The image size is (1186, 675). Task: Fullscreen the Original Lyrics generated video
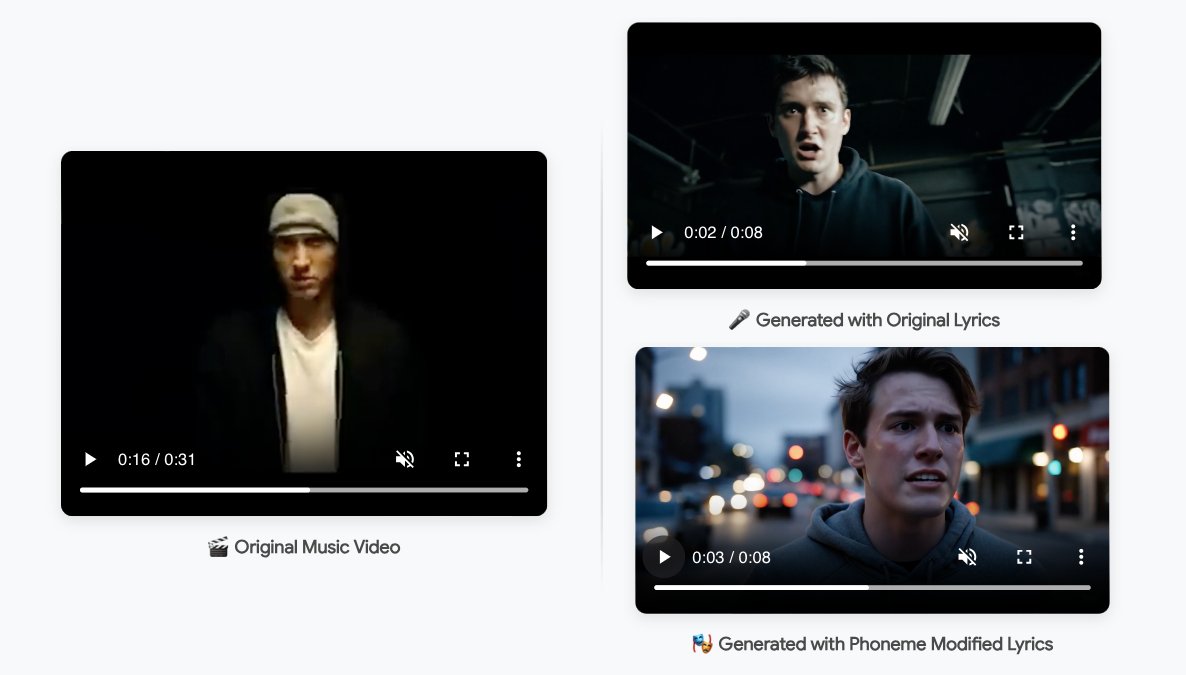pos(1016,232)
